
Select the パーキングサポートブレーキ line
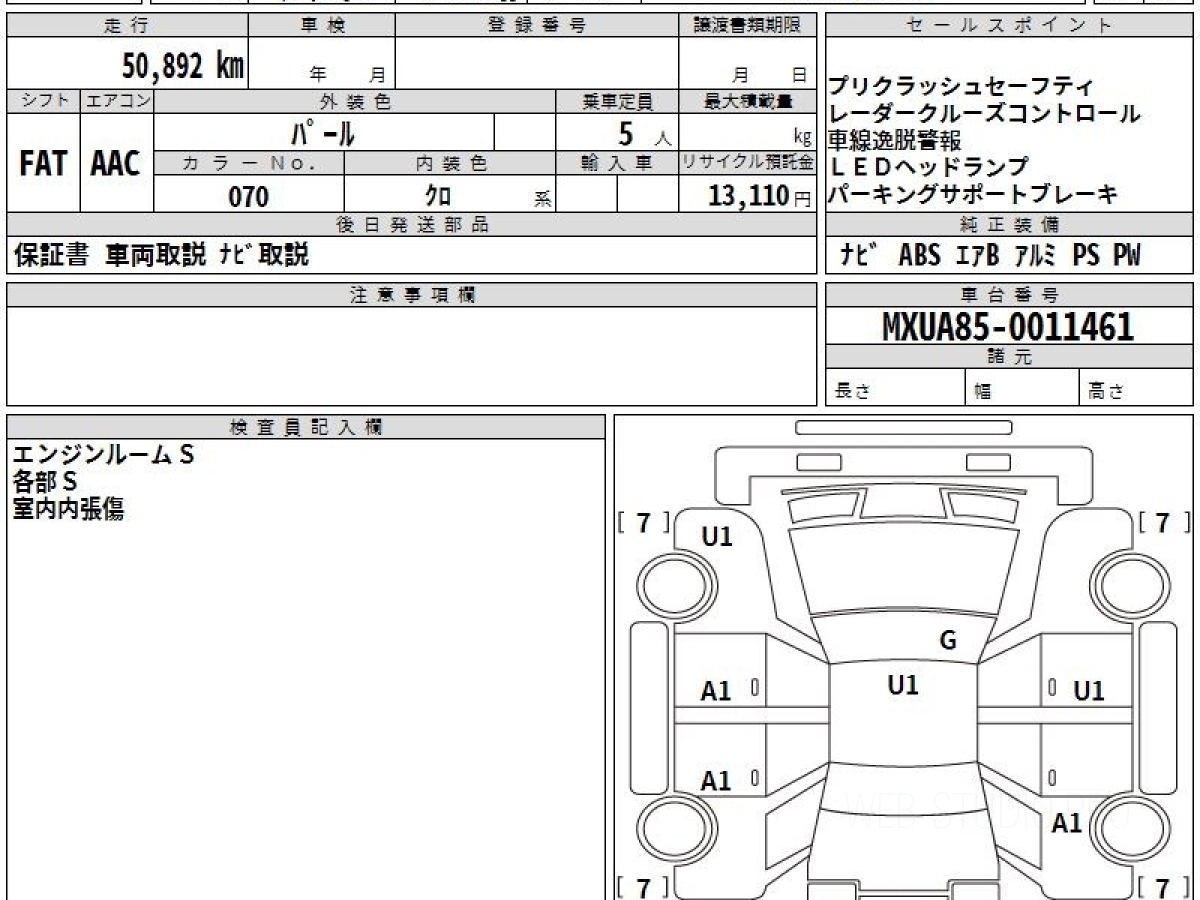973,194
